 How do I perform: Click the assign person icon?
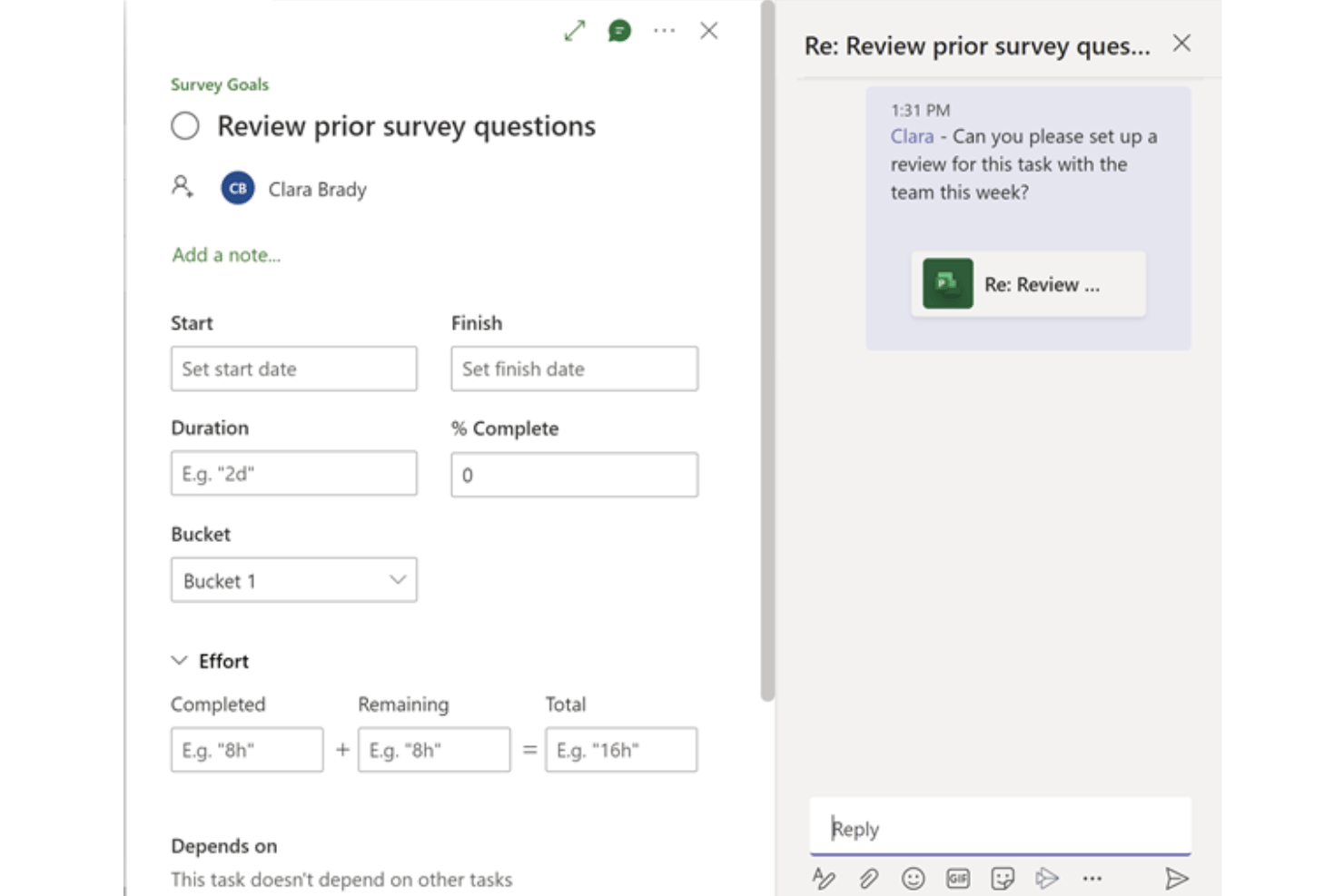tap(183, 187)
